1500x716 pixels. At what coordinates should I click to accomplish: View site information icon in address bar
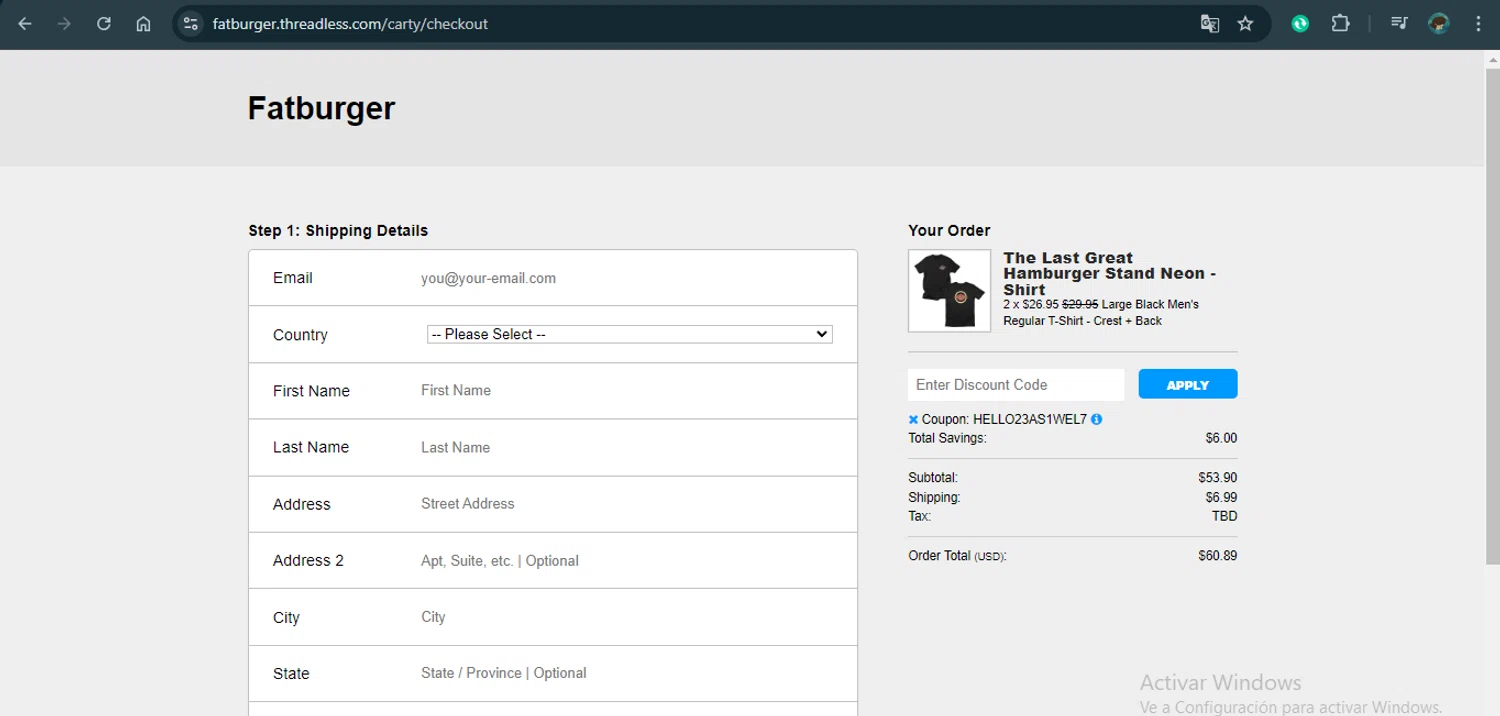(191, 24)
